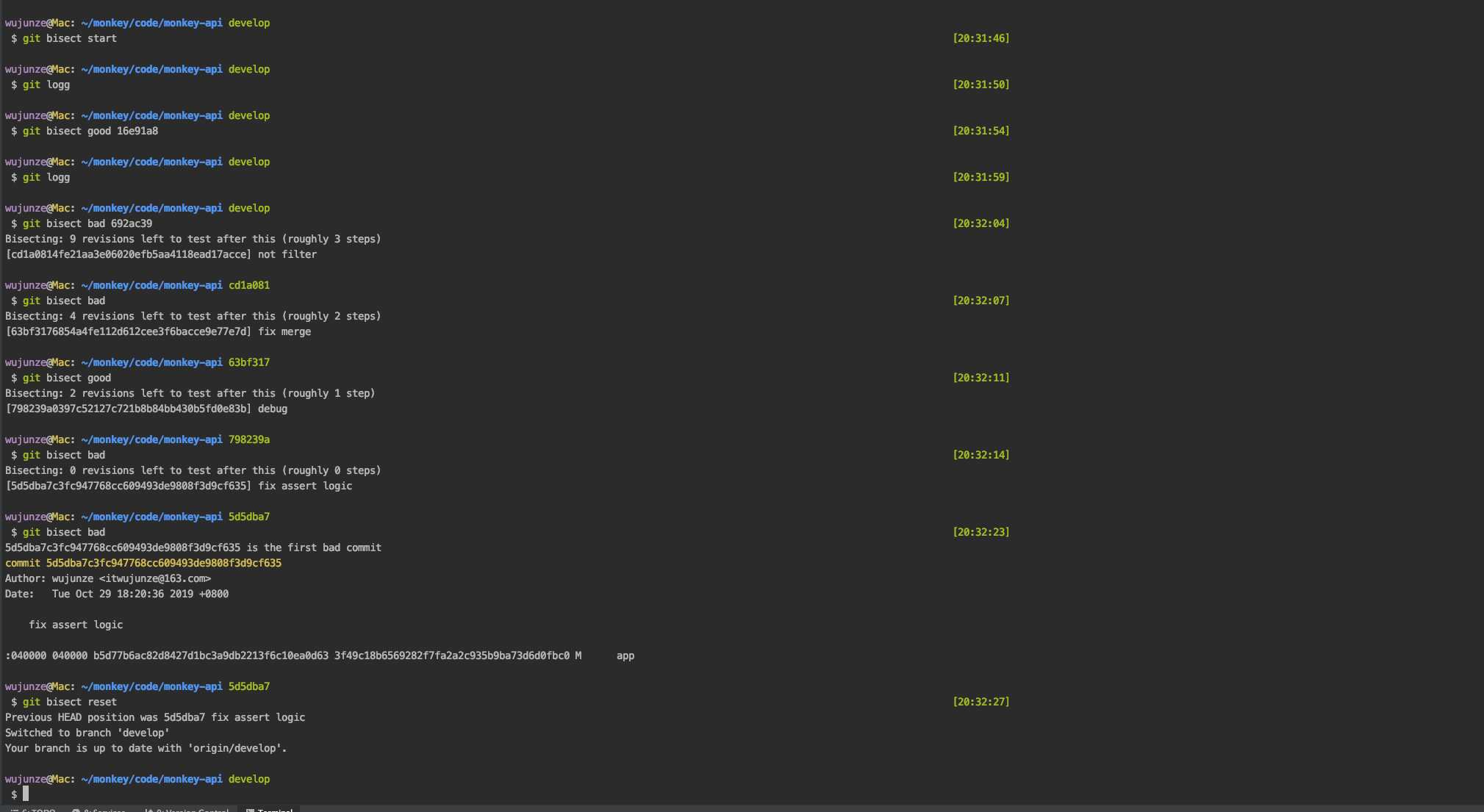Click the ':040000 040000' tree diff line

pos(320,655)
